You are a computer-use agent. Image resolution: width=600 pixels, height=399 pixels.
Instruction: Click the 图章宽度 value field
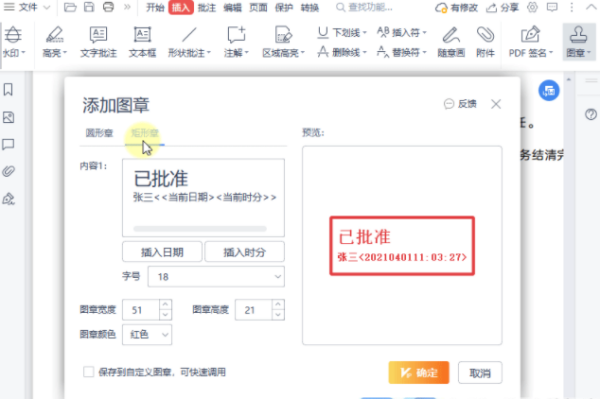(x=140, y=309)
